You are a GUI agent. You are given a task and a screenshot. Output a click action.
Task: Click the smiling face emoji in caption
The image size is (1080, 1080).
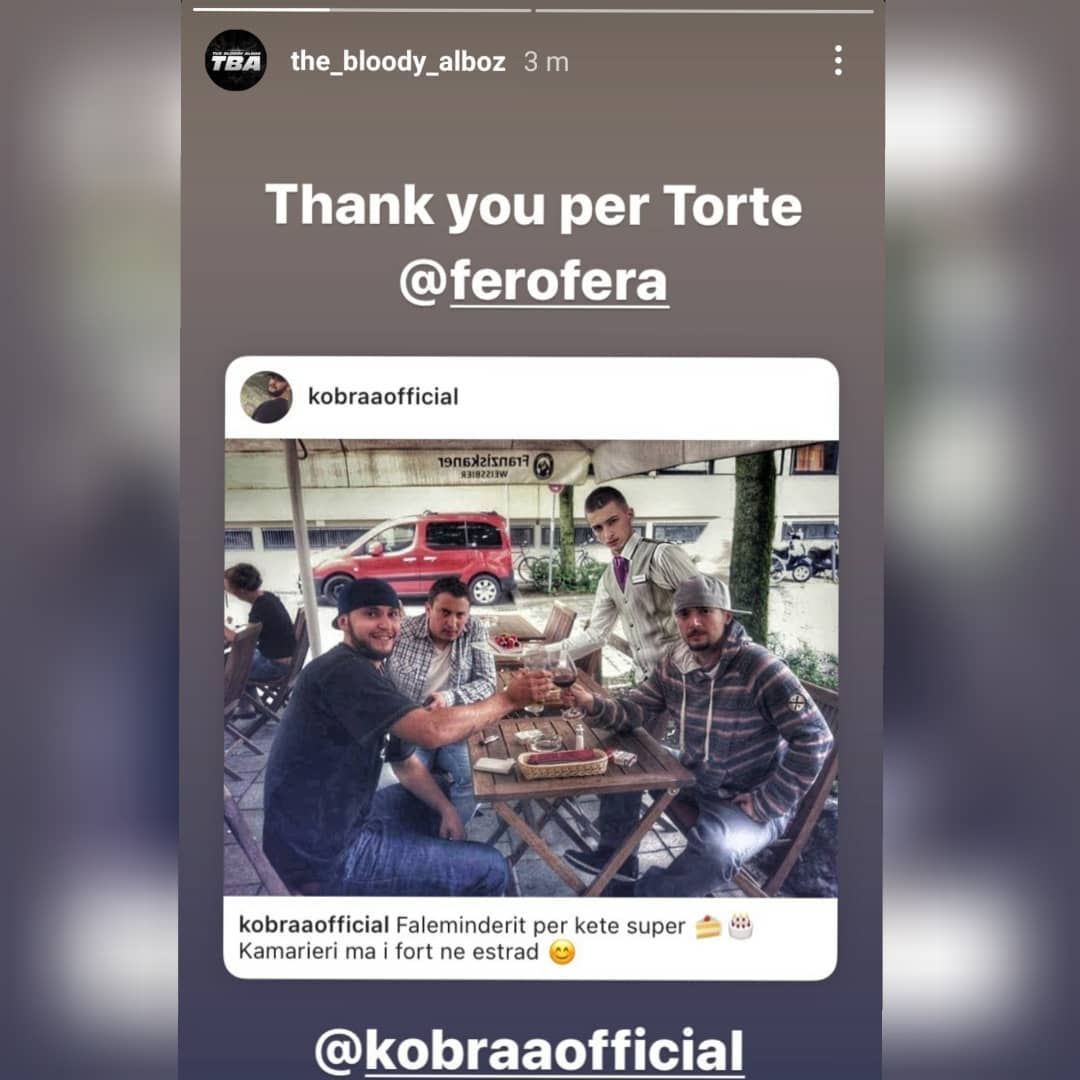[x=562, y=953]
